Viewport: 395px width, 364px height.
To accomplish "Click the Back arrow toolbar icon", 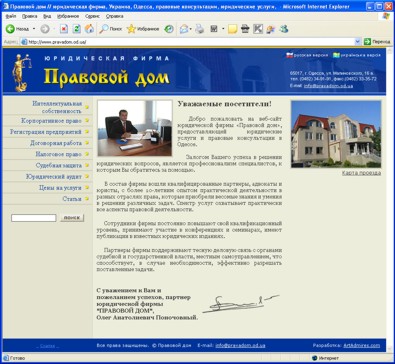I will coord(10,29).
